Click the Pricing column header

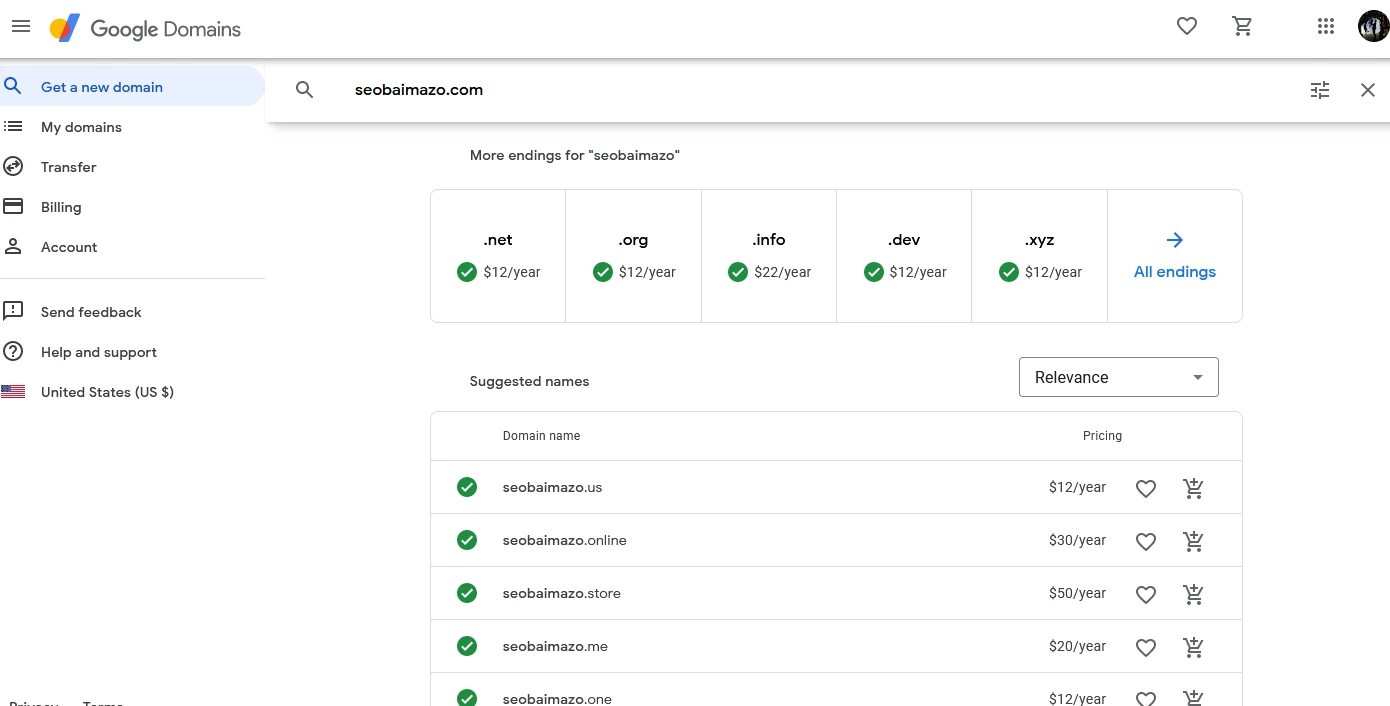[x=1102, y=436]
